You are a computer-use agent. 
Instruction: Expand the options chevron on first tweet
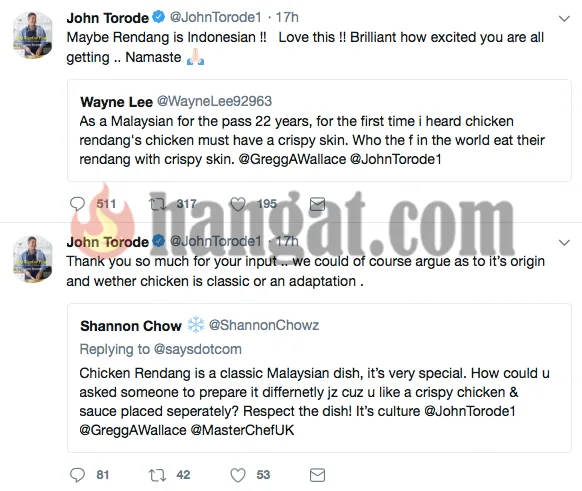coord(564,19)
